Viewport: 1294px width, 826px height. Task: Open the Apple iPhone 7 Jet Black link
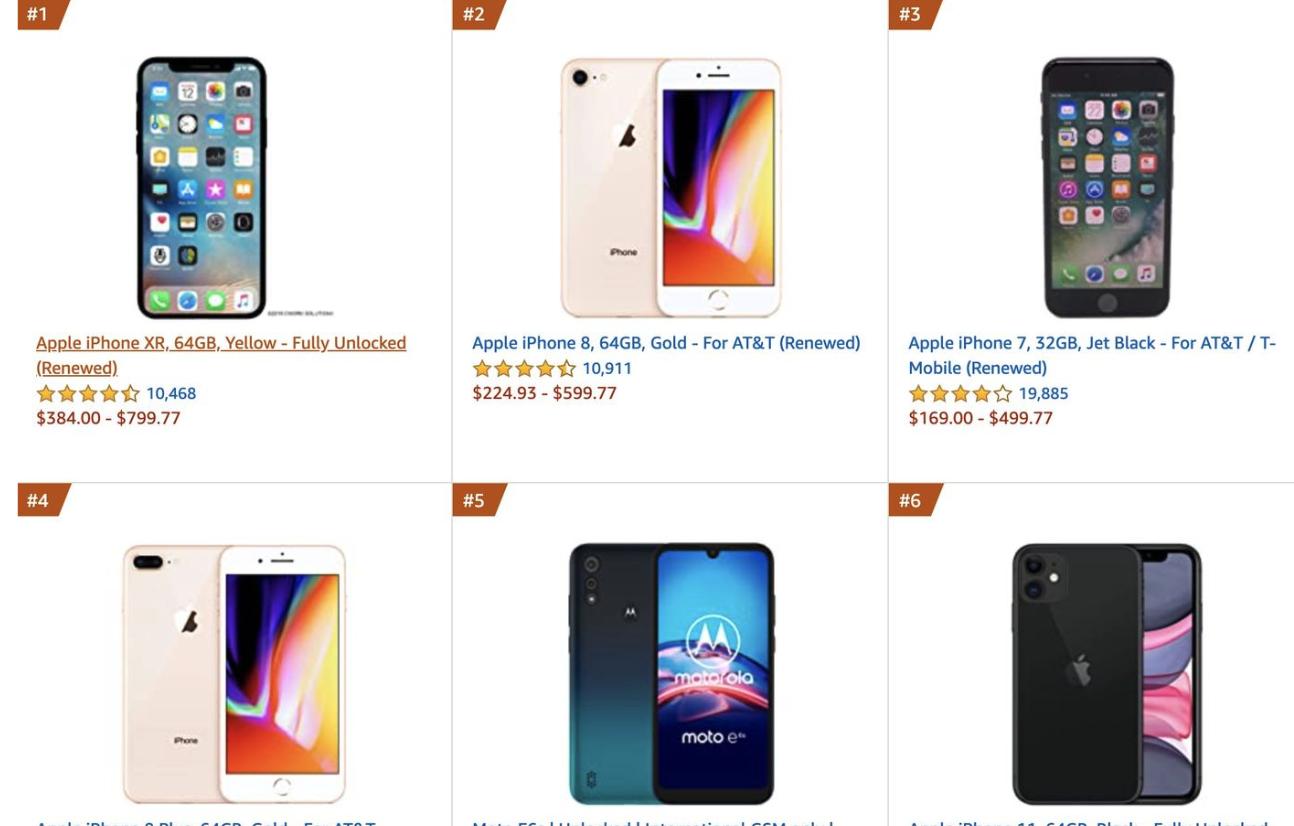(x=1091, y=343)
